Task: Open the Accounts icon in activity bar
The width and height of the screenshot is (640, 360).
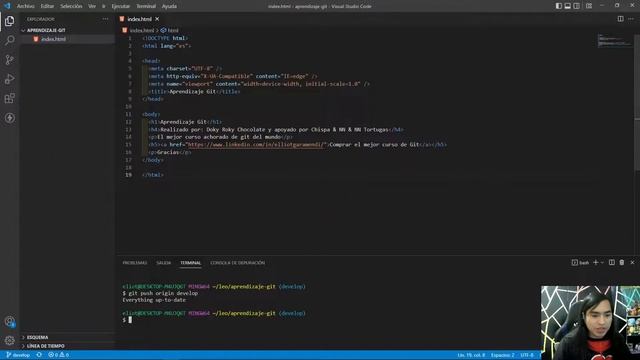Action: tap(9, 322)
